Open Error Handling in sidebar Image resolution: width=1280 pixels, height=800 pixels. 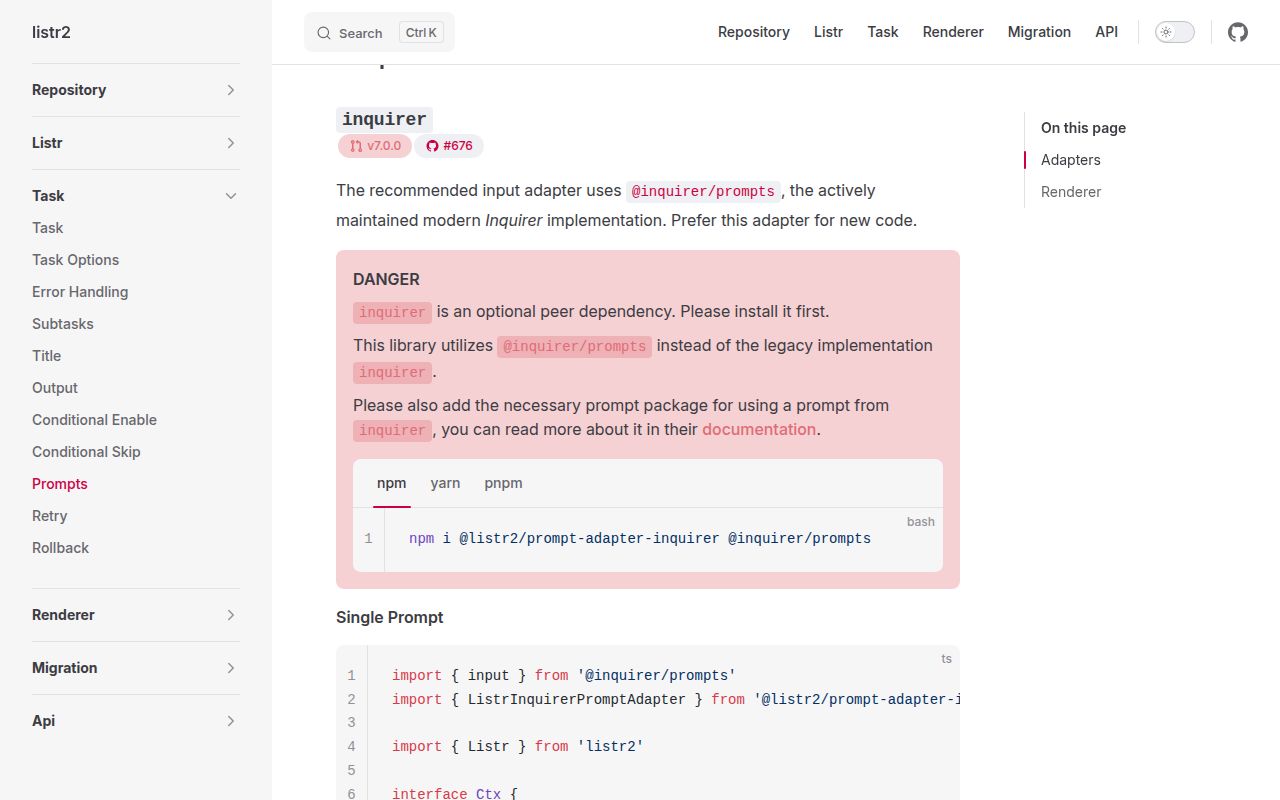(80, 292)
